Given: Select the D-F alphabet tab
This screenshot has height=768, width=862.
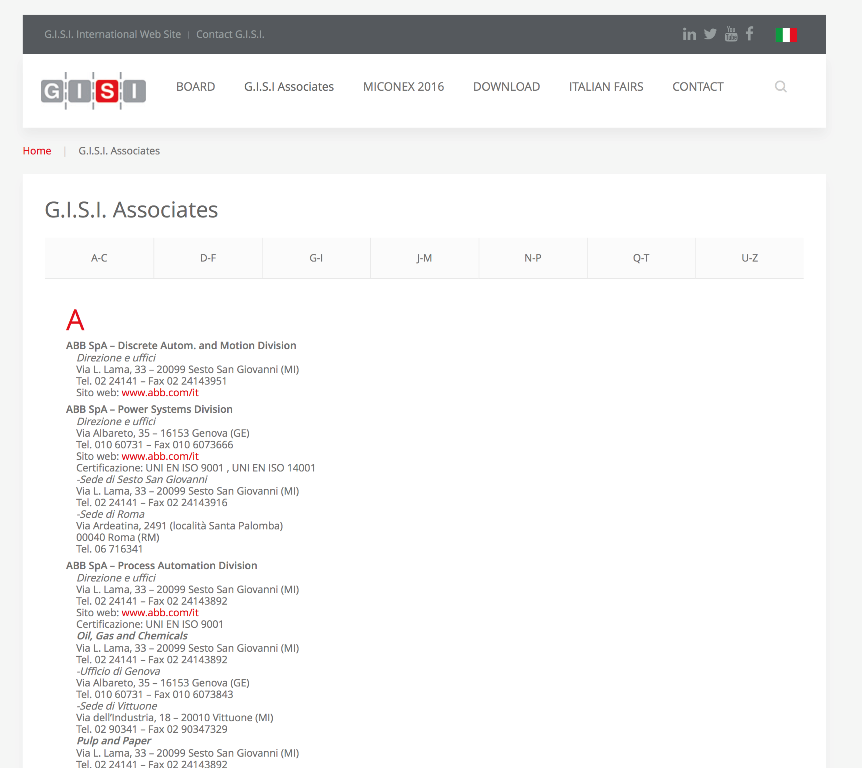Looking at the screenshot, I should coord(208,258).
